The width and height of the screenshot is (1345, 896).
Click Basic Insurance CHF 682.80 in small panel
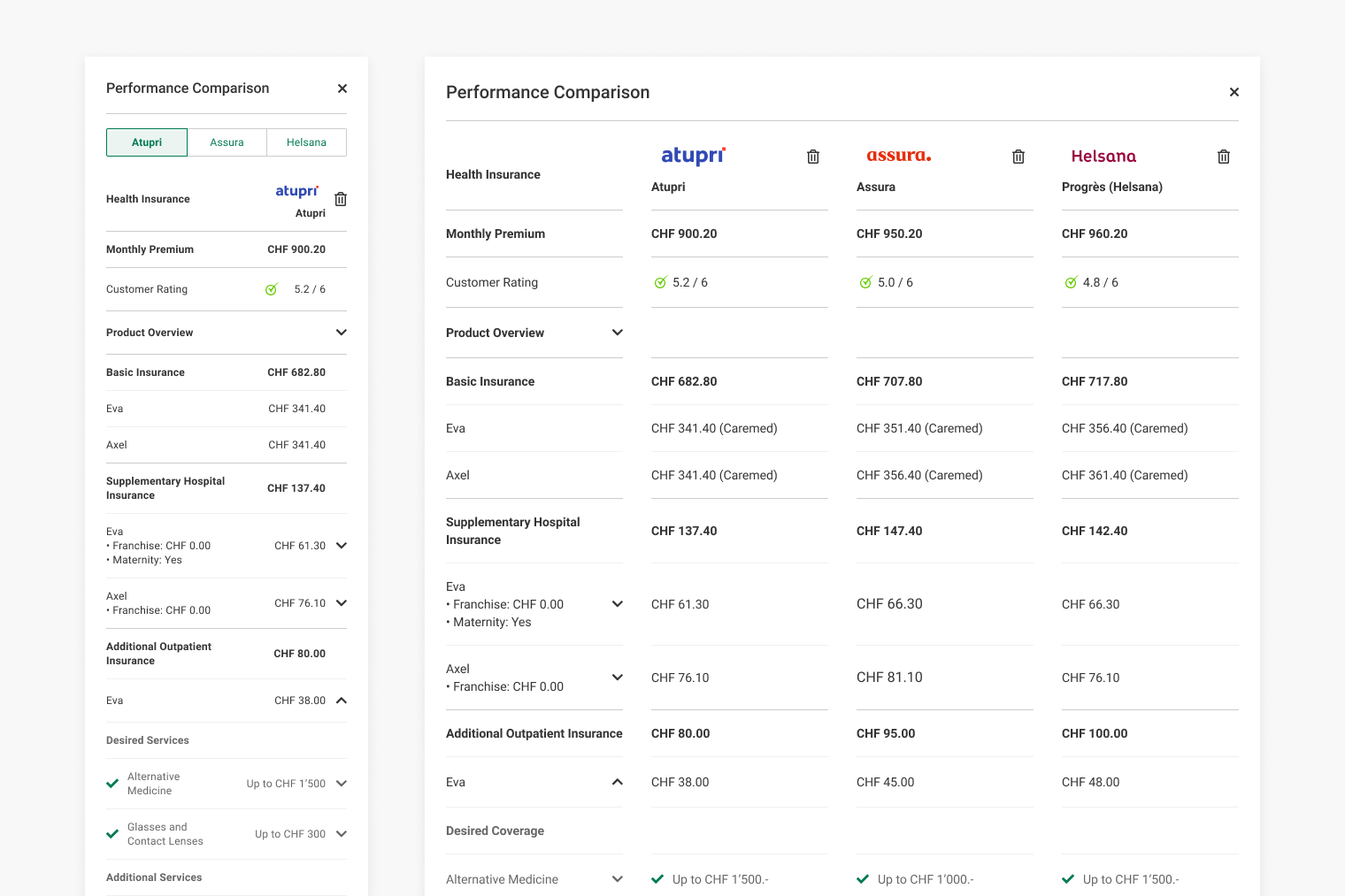296,372
